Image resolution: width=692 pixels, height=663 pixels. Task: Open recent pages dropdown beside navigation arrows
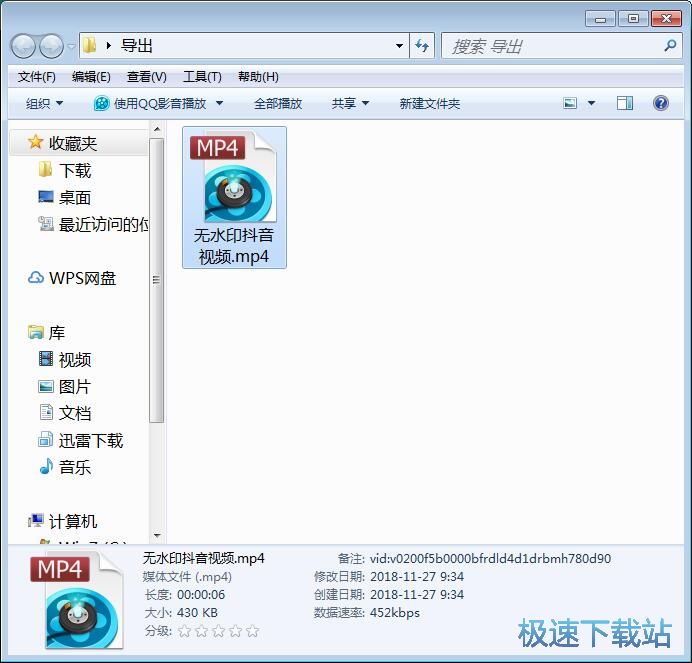71,45
